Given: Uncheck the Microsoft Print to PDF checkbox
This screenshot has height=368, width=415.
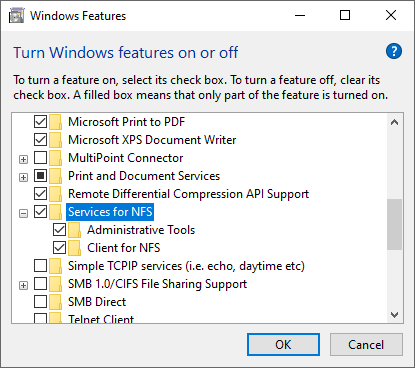Looking at the screenshot, I should click(40, 122).
